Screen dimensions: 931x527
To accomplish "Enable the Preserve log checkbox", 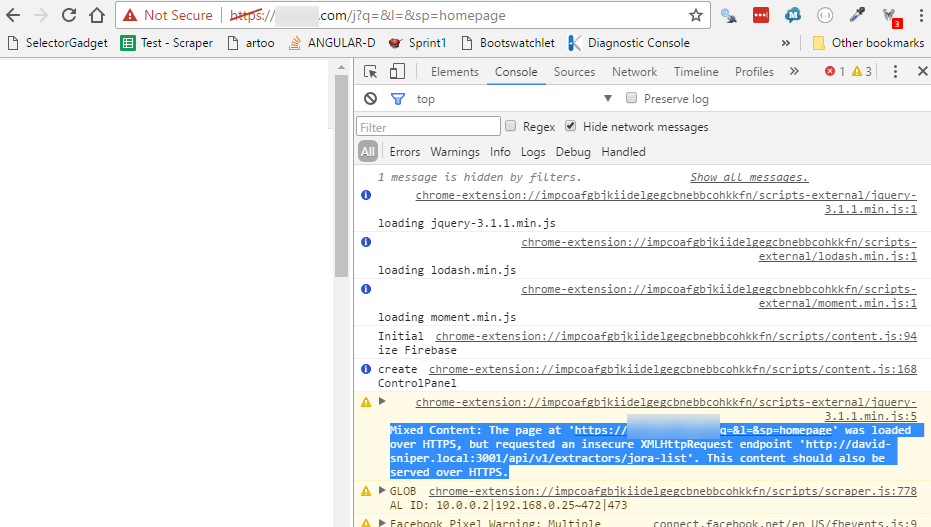I will 631,98.
